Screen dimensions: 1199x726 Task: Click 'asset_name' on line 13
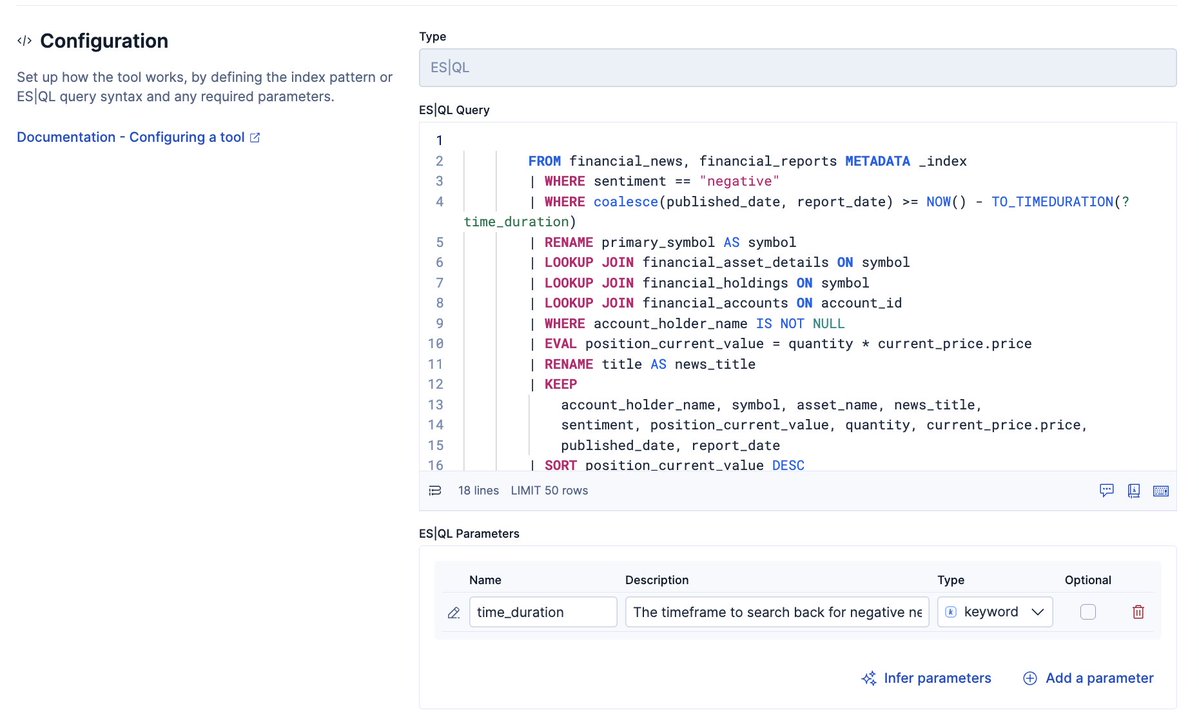(x=837, y=405)
